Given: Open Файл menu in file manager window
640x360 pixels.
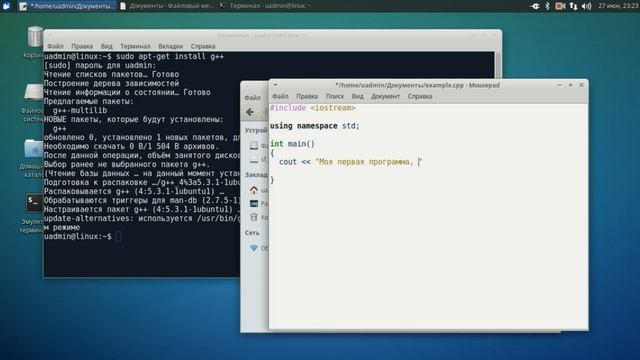Looking at the screenshot, I should point(252,98).
